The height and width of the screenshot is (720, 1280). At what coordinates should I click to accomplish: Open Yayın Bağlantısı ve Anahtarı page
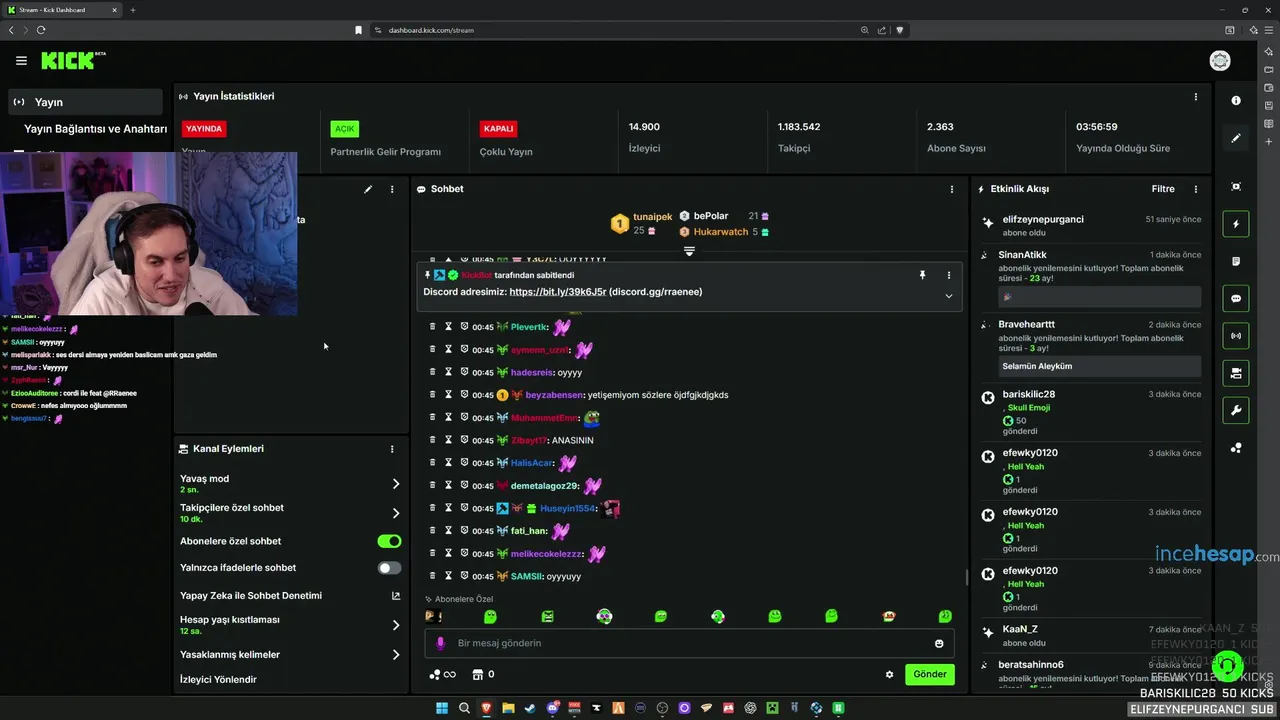point(95,129)
